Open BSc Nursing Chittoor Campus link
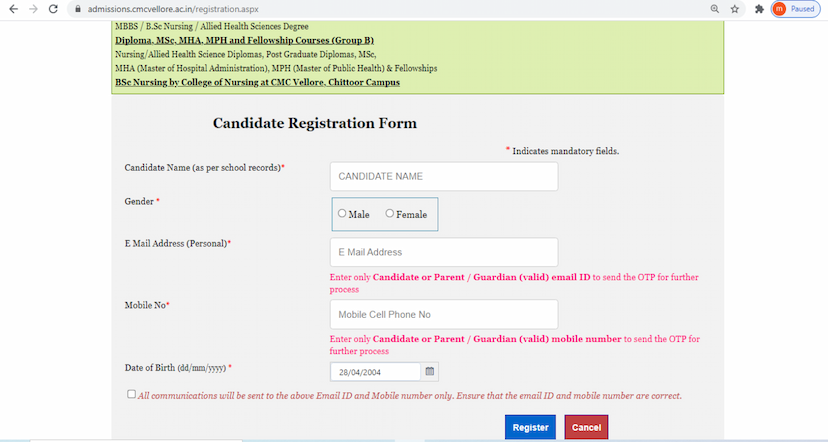Image resolution: width=828 pixels, height=442 pixels. tap(257, 82)
